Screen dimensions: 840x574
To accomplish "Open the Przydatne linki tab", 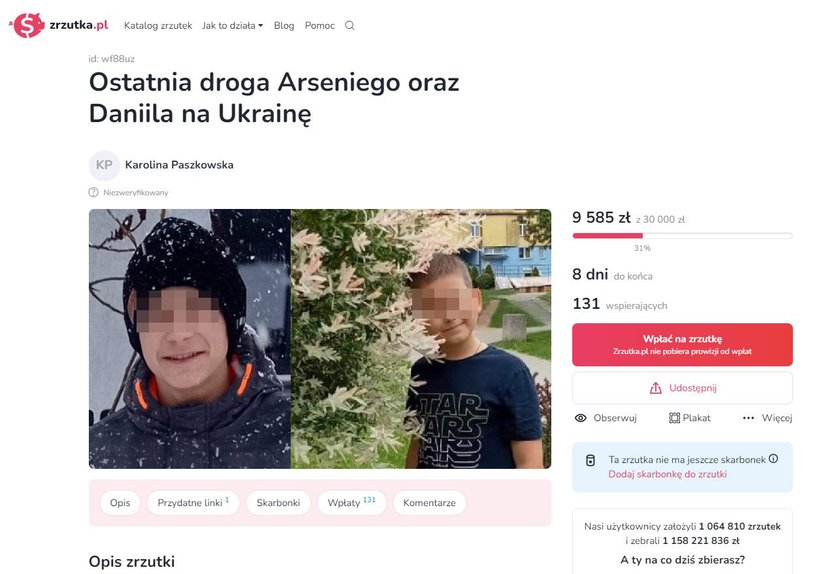I will [x=193, y=503].
